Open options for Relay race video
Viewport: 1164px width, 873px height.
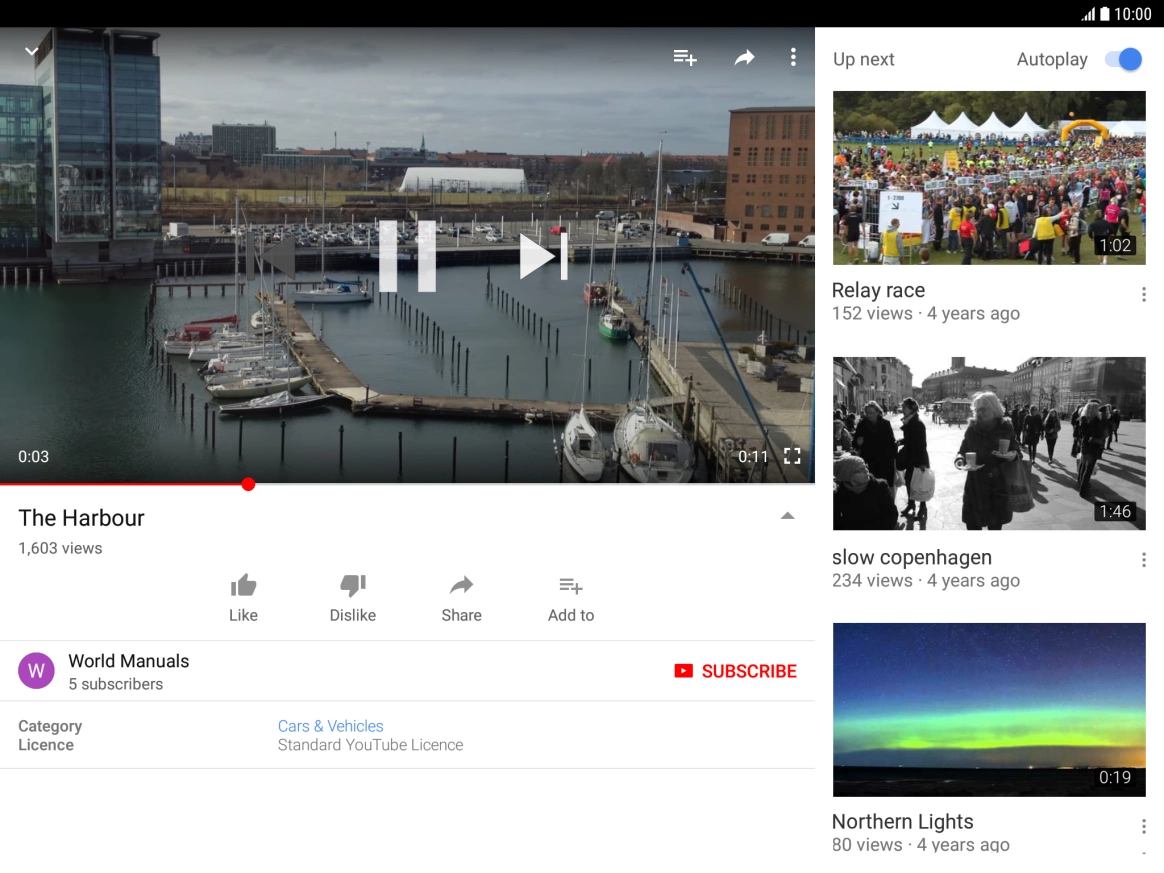coord(1143,294)
